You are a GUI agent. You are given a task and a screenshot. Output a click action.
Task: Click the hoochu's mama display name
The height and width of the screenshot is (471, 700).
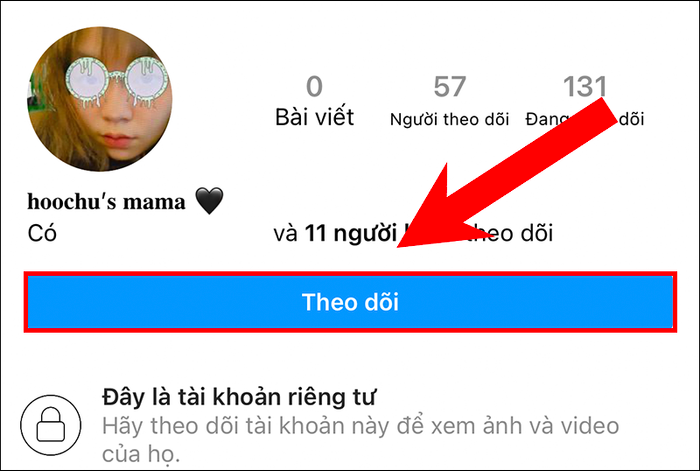[x=106, y=202]
